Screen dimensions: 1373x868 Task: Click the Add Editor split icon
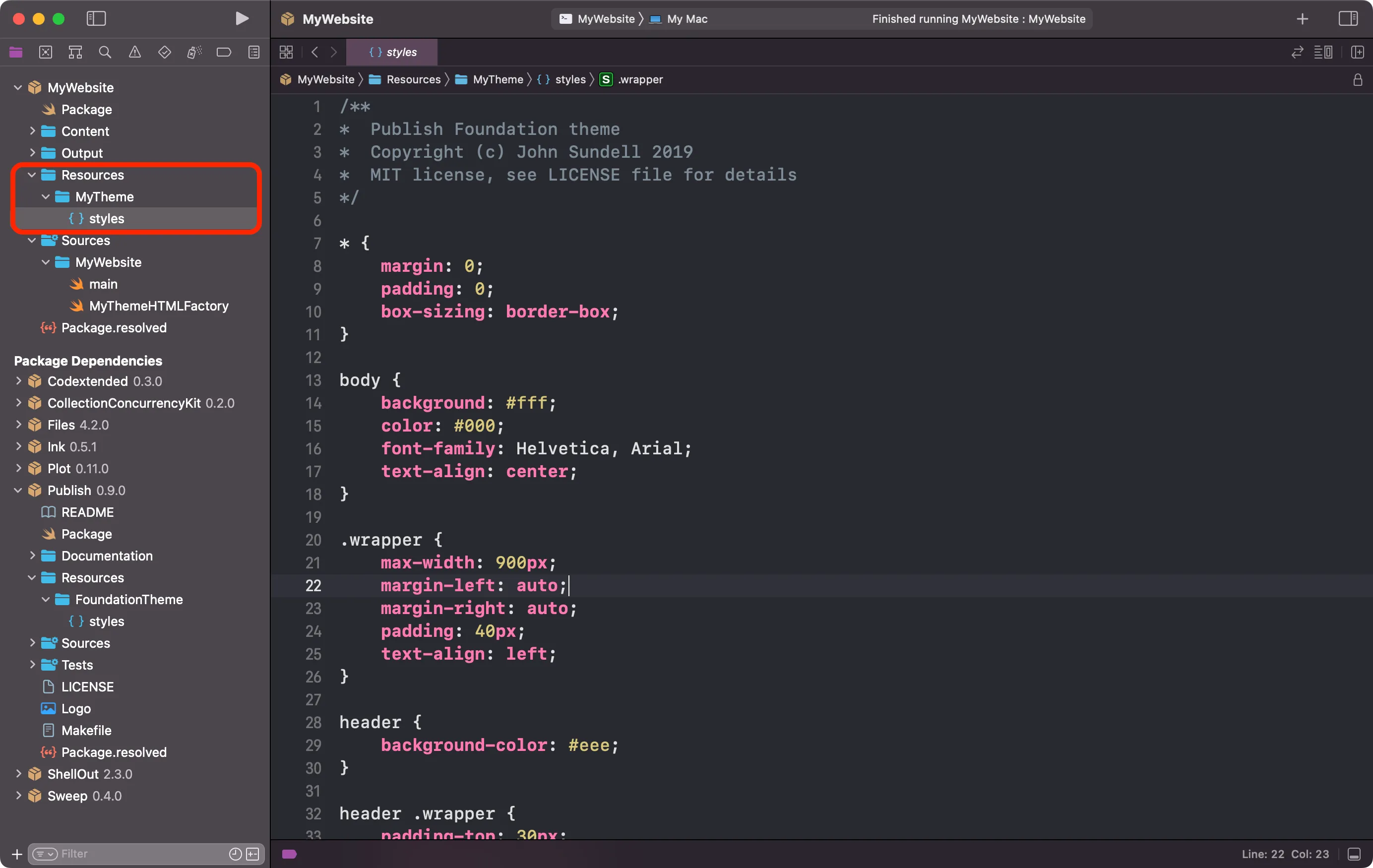(1358, 52)
